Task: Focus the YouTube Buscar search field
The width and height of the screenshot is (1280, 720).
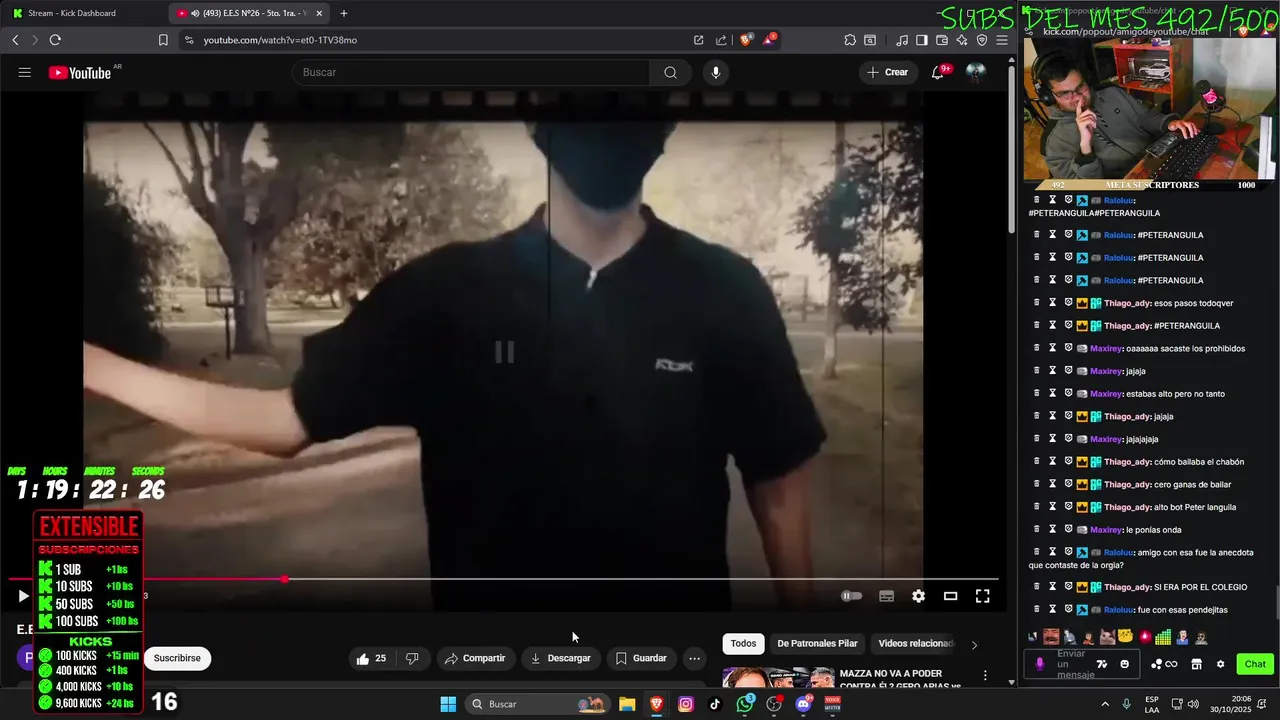Action: (471, 72)
